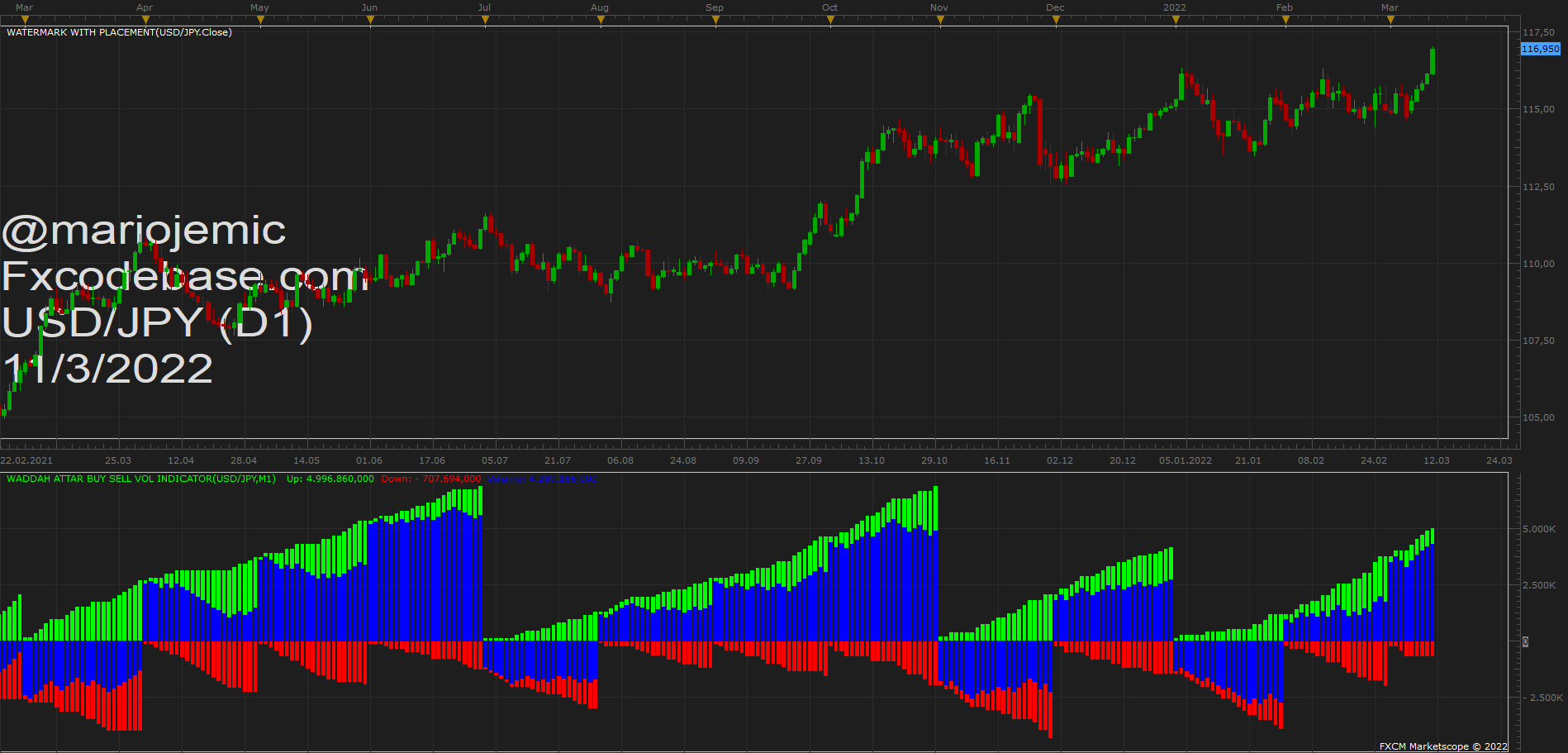Click the 12.03 date label
Viewport: 1568px width, 753px height.
[x=1437, y=460]
